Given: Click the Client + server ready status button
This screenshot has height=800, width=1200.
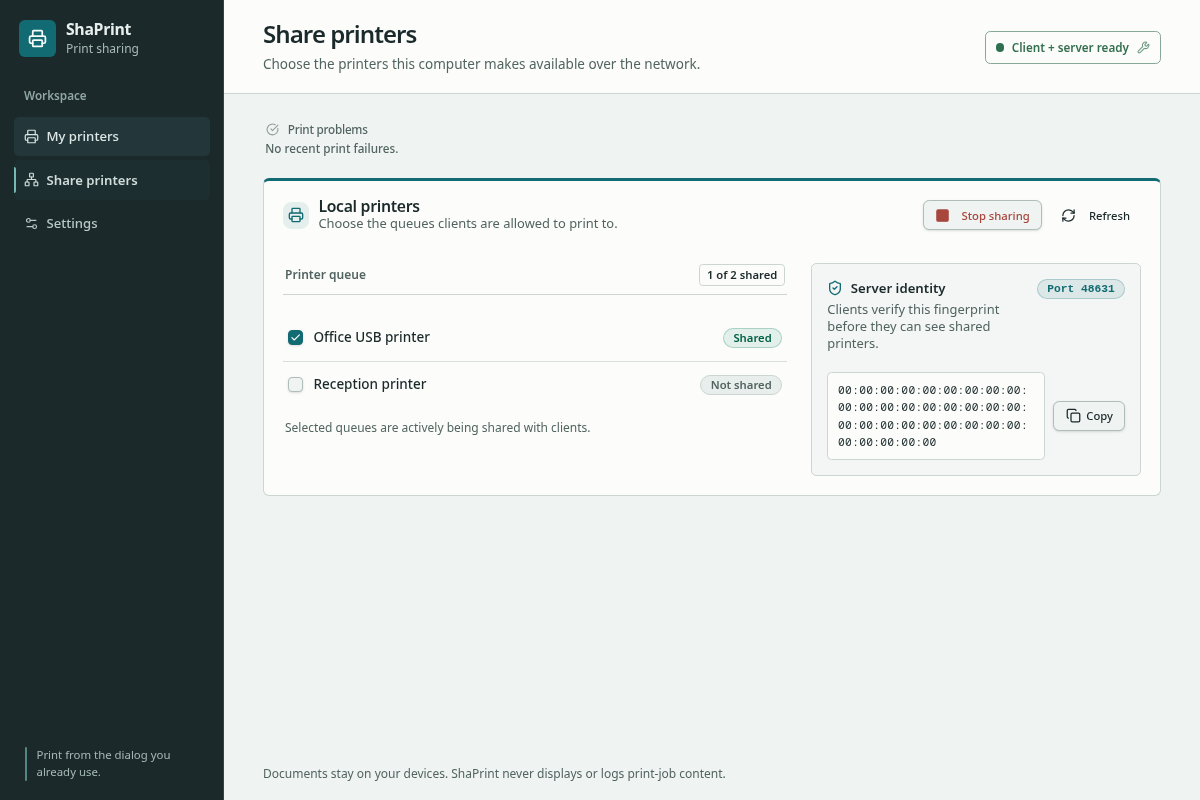Looking at the screenshot, I should [1072, 47].
